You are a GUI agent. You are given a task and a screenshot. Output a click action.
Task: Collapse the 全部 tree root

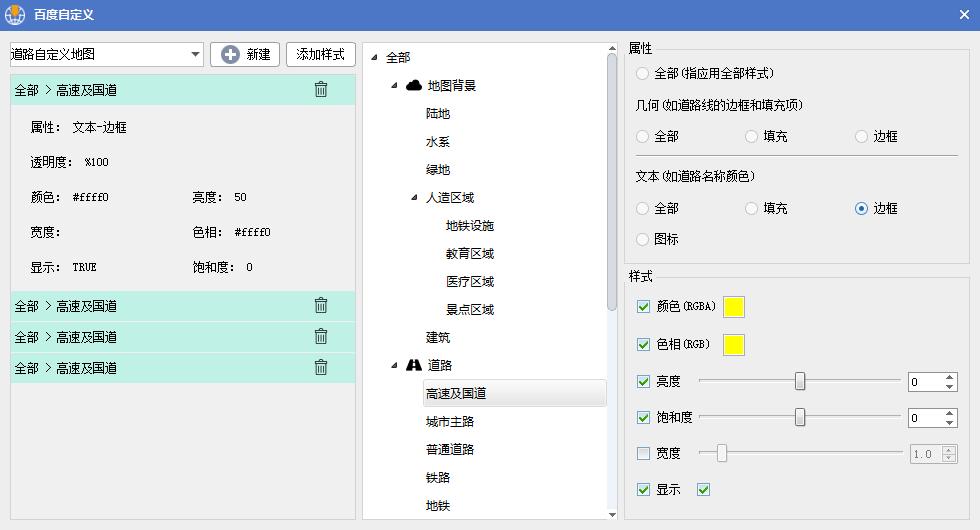coord(374,58)
